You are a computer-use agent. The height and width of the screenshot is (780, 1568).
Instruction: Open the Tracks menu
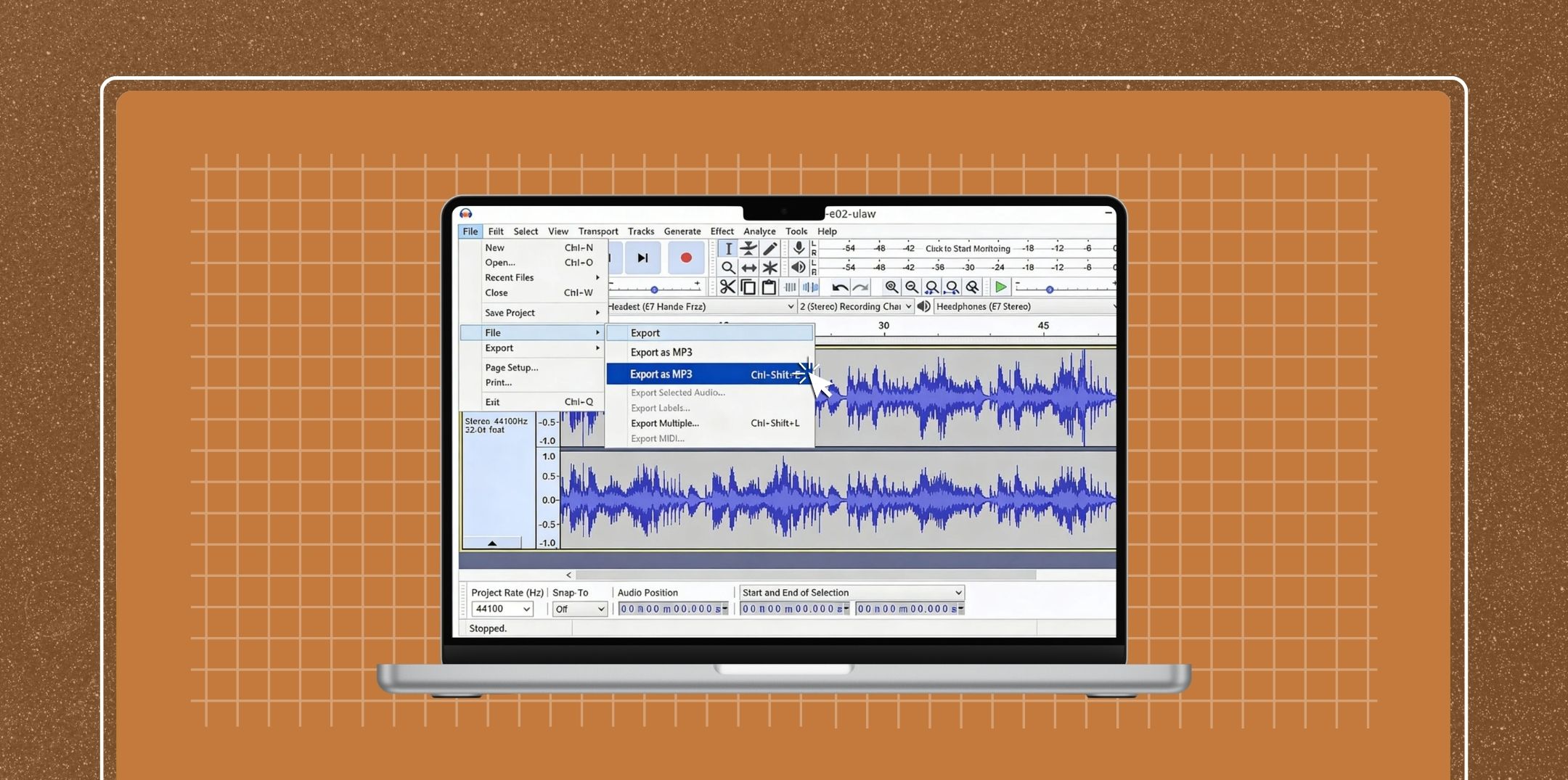click(641, 231)
